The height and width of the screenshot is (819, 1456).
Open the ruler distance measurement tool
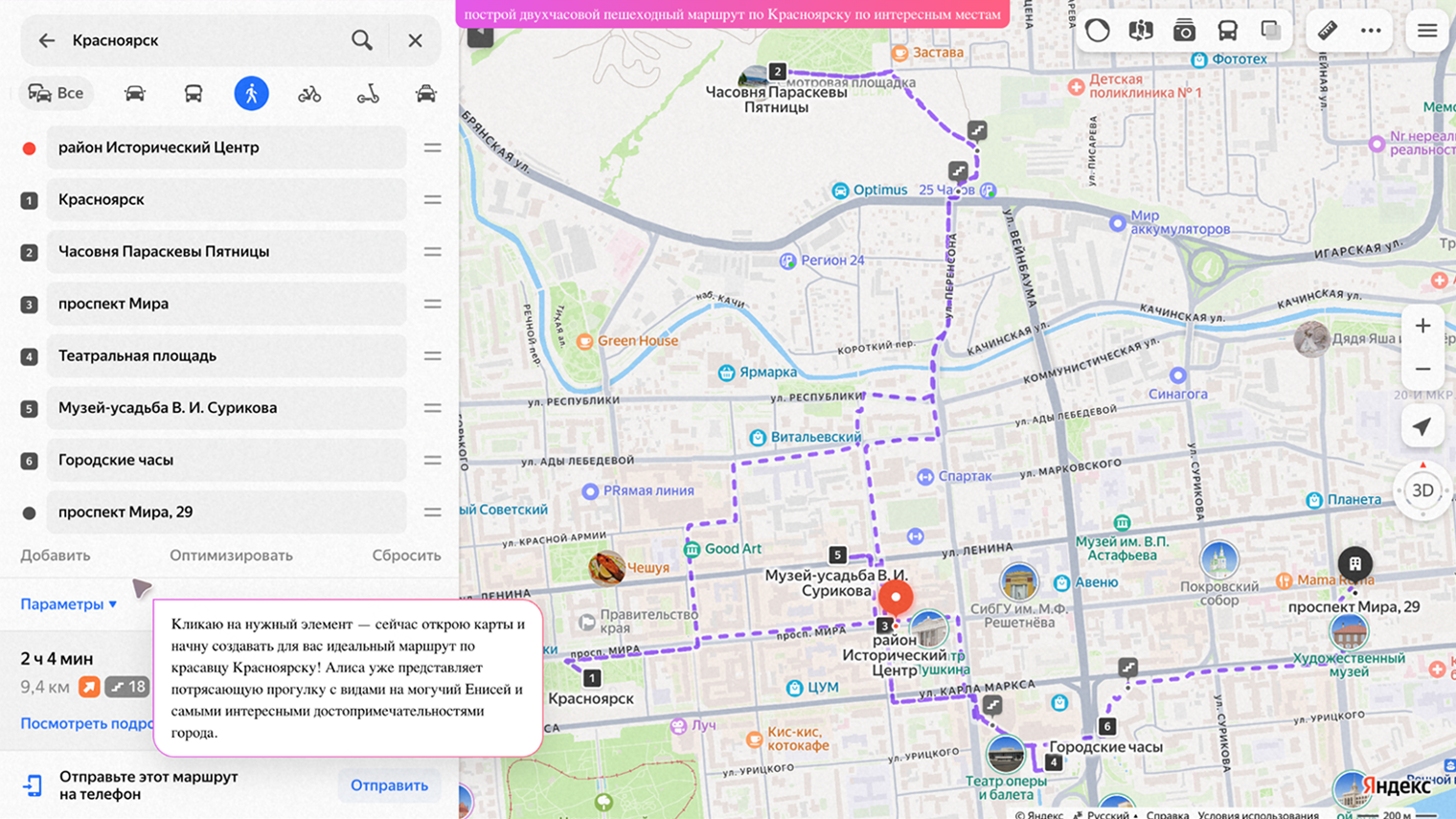click(x=1327, y=31)
